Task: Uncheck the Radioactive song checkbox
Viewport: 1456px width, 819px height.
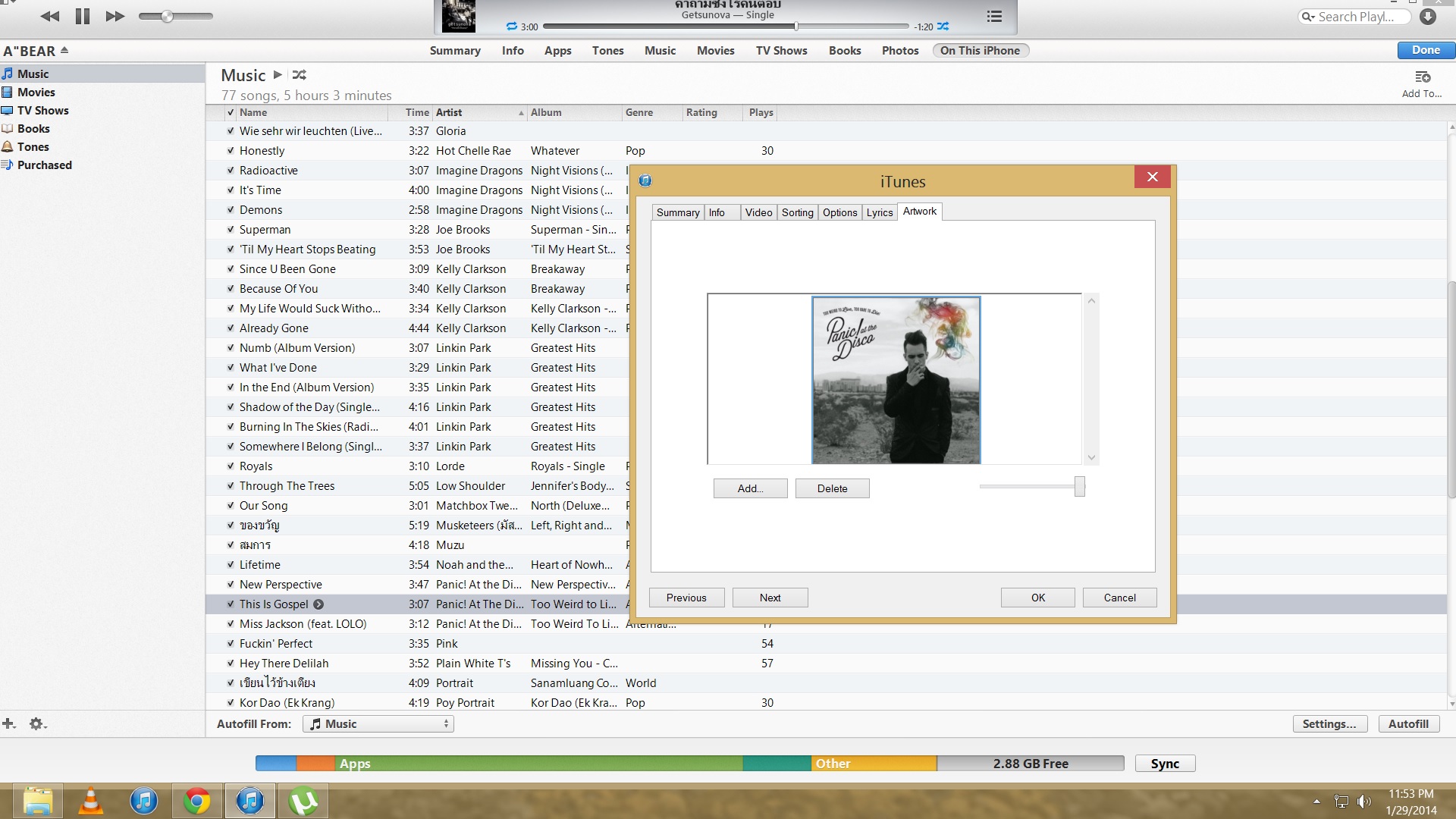Action: (230, 171)
